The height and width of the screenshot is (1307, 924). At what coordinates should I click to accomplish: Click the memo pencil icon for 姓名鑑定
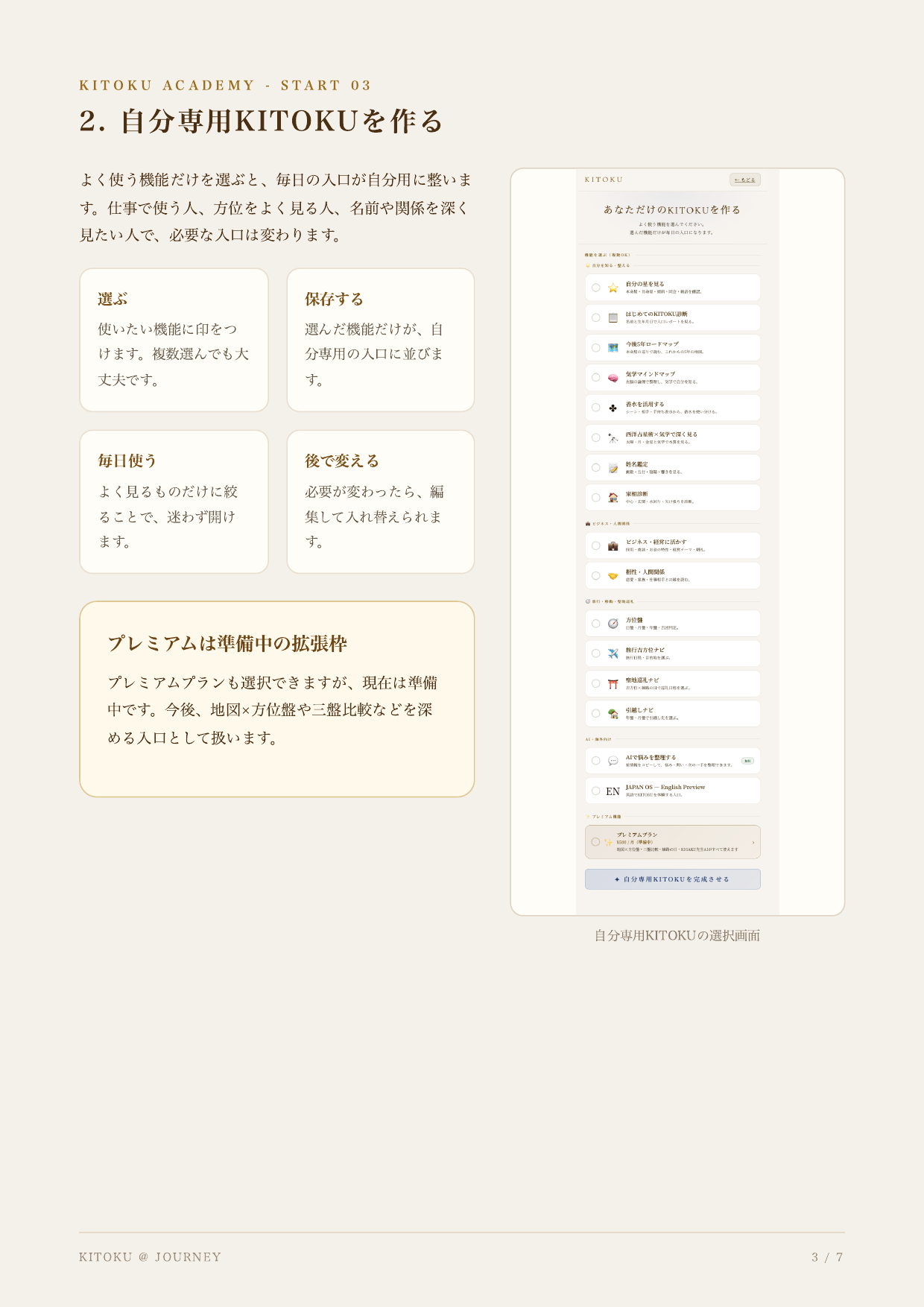613,468
